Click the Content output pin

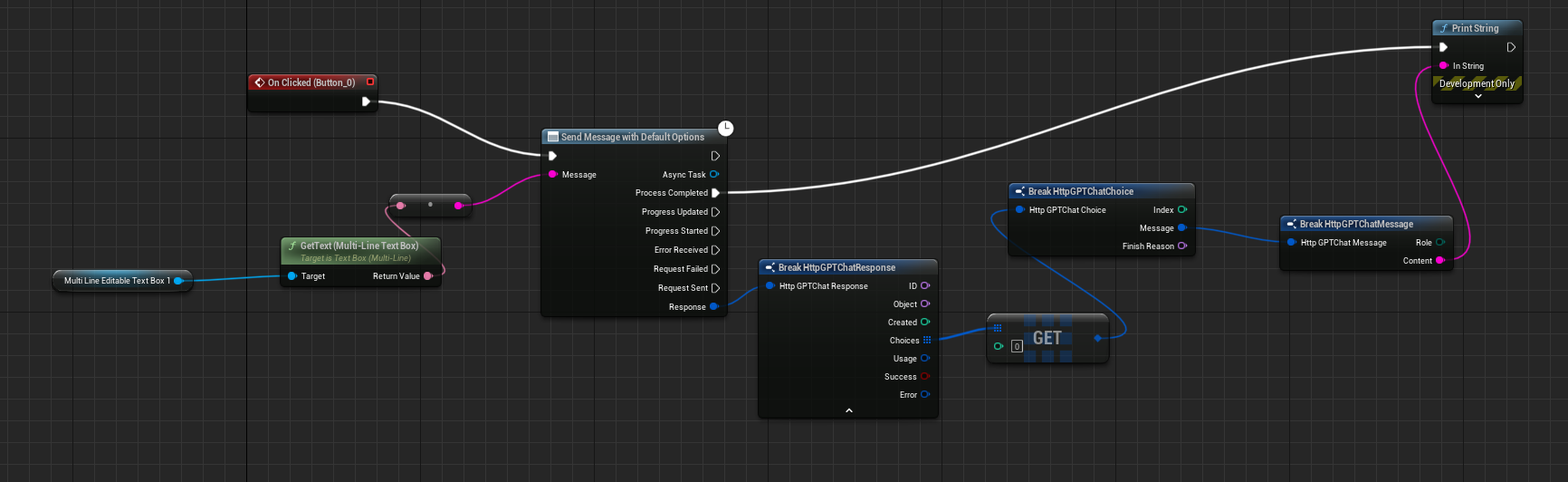click(x=1439, y=261)
